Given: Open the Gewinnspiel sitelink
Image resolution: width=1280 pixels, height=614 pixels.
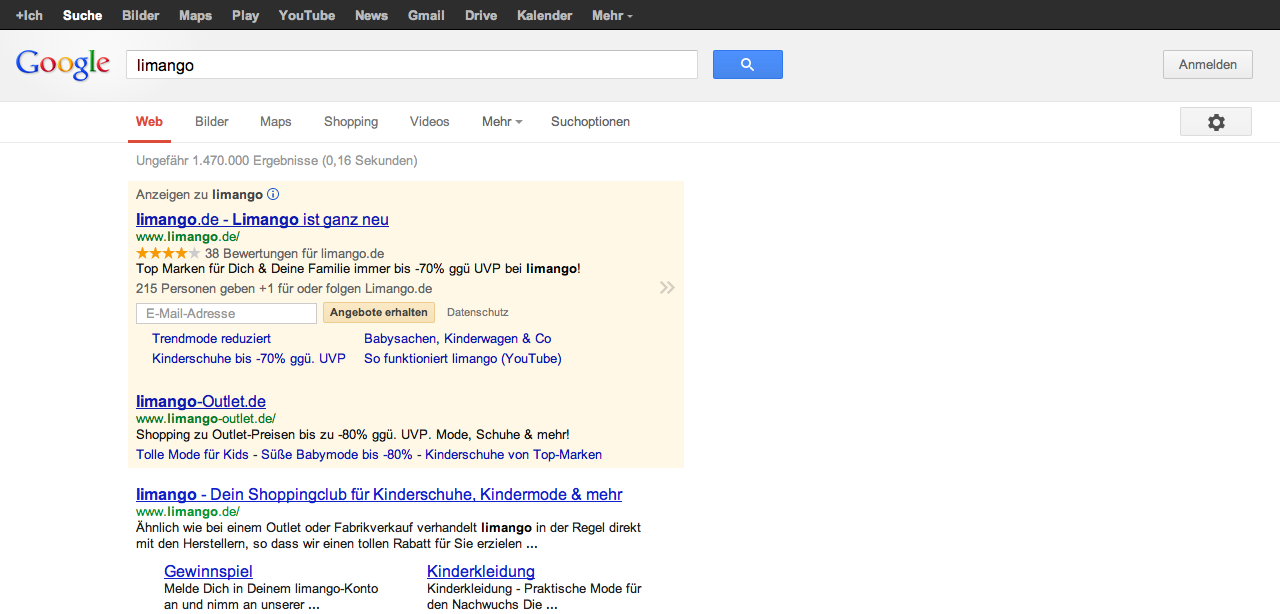Looking at the screenshot, I should (208, 572).
